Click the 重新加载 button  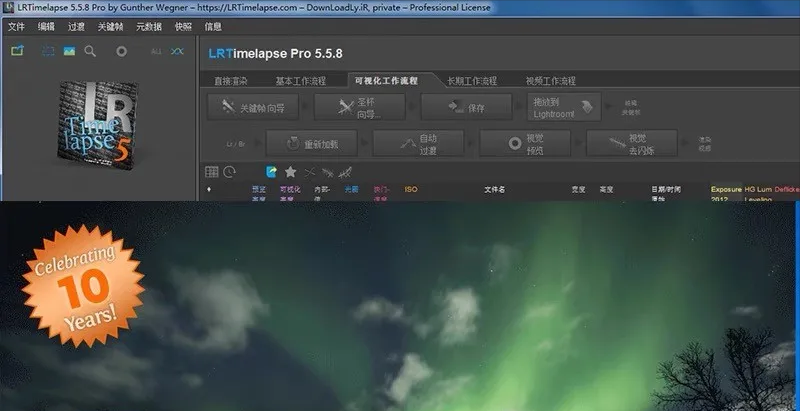click(x=312, y=144)
